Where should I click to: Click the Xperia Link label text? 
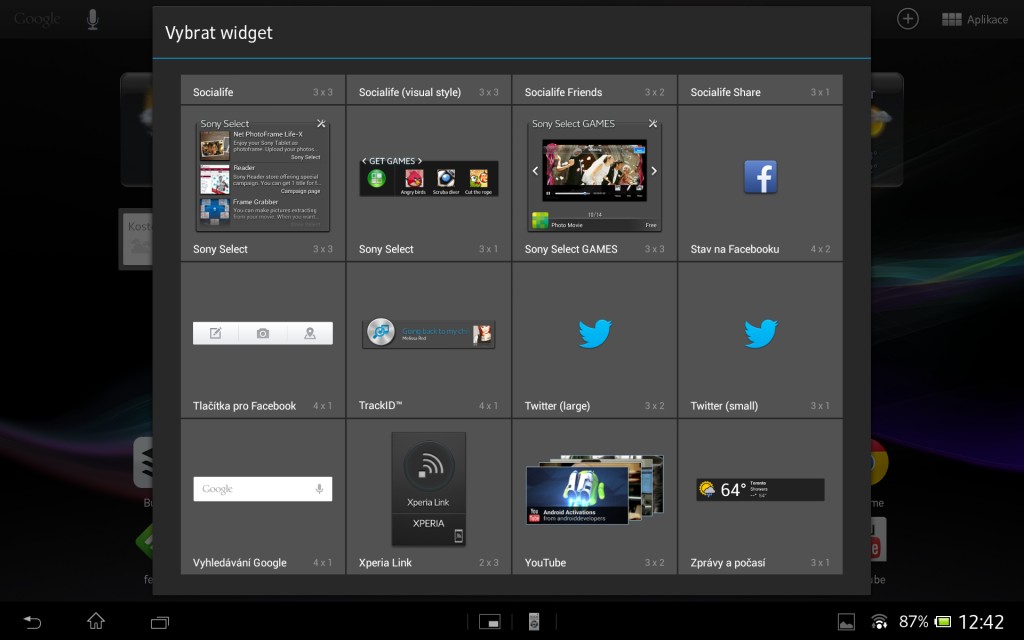(385, 562)
